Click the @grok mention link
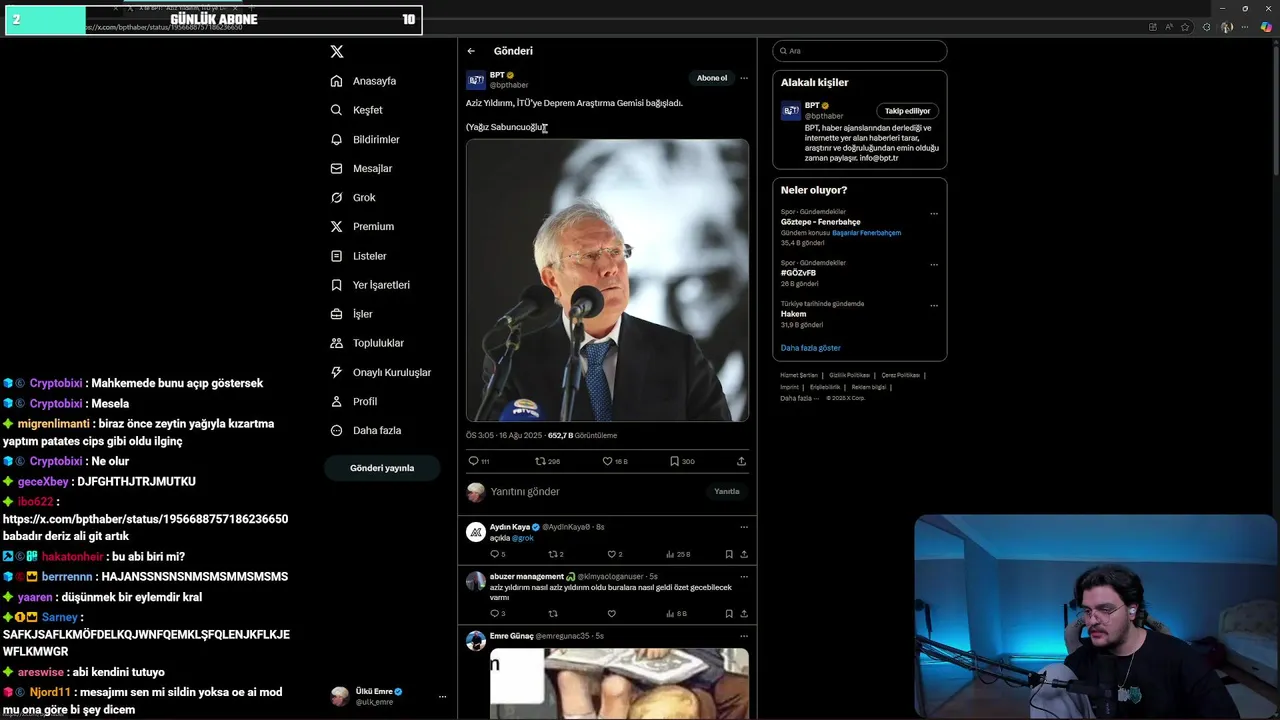The width and height of the screenshot is (1280, 720). 523,538
